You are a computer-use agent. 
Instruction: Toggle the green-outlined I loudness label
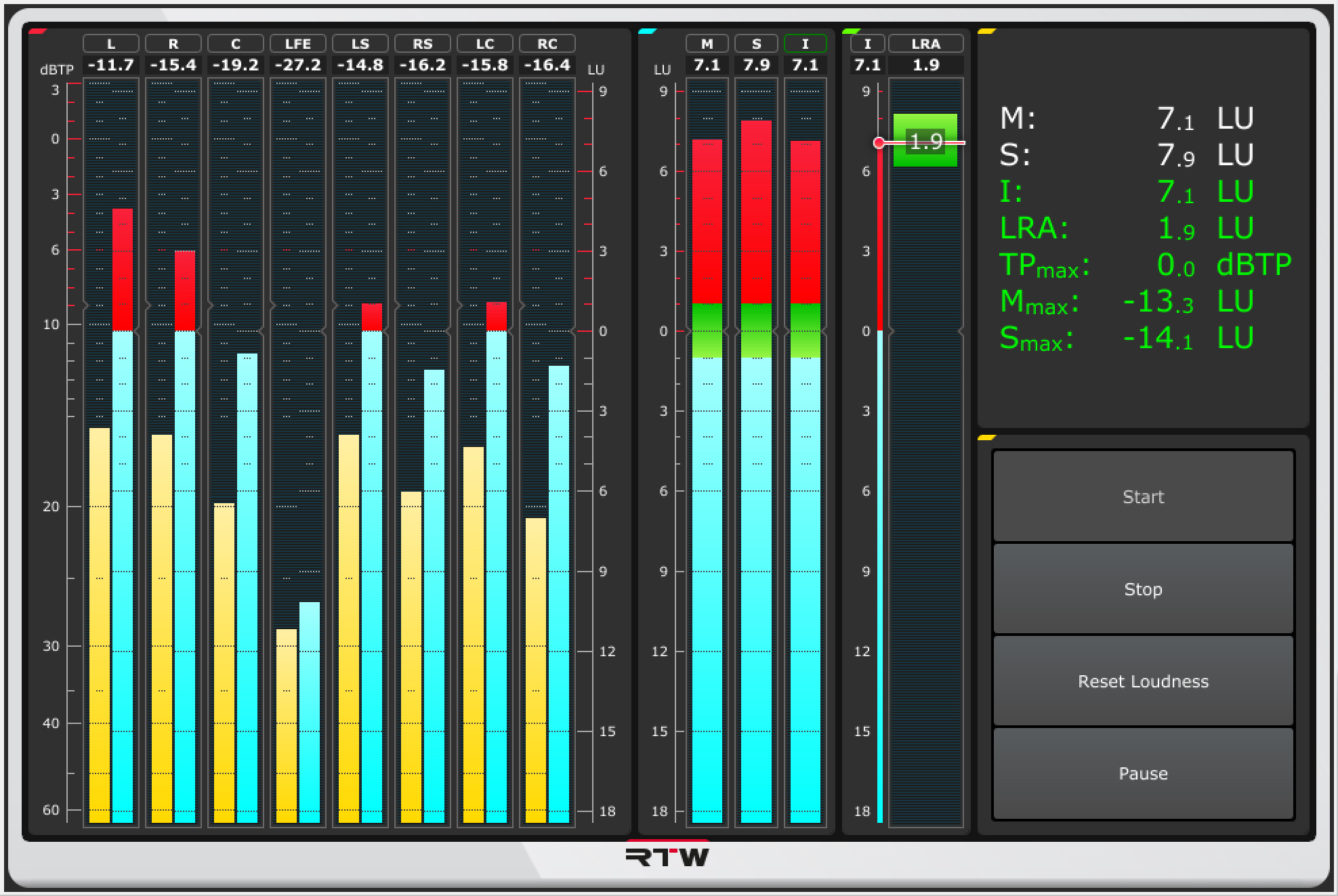click(806, 43)
